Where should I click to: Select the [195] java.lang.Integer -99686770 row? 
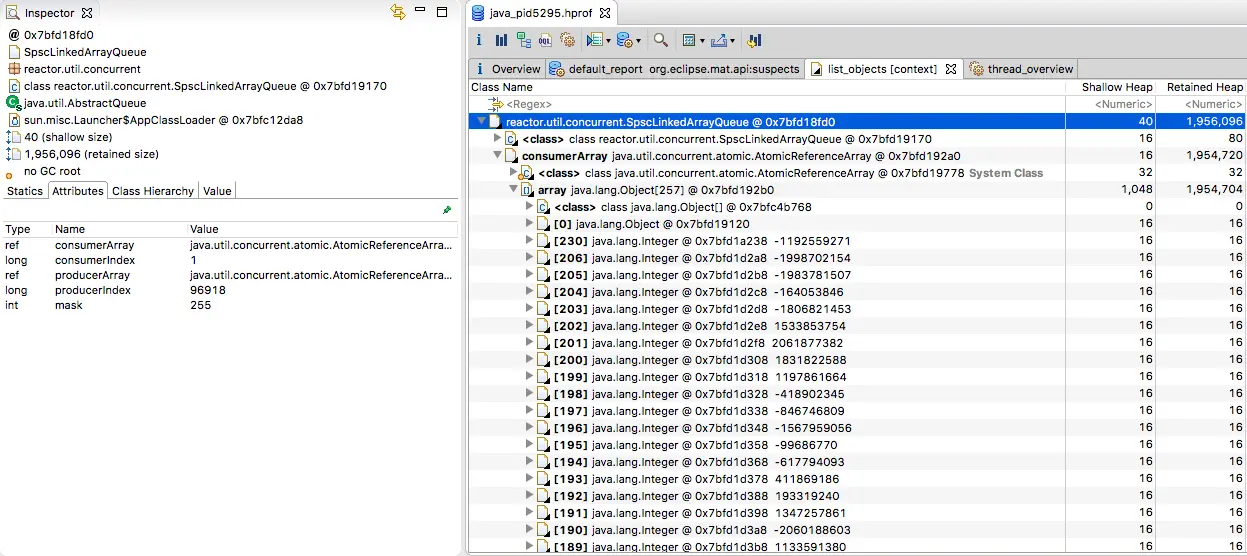858,445
